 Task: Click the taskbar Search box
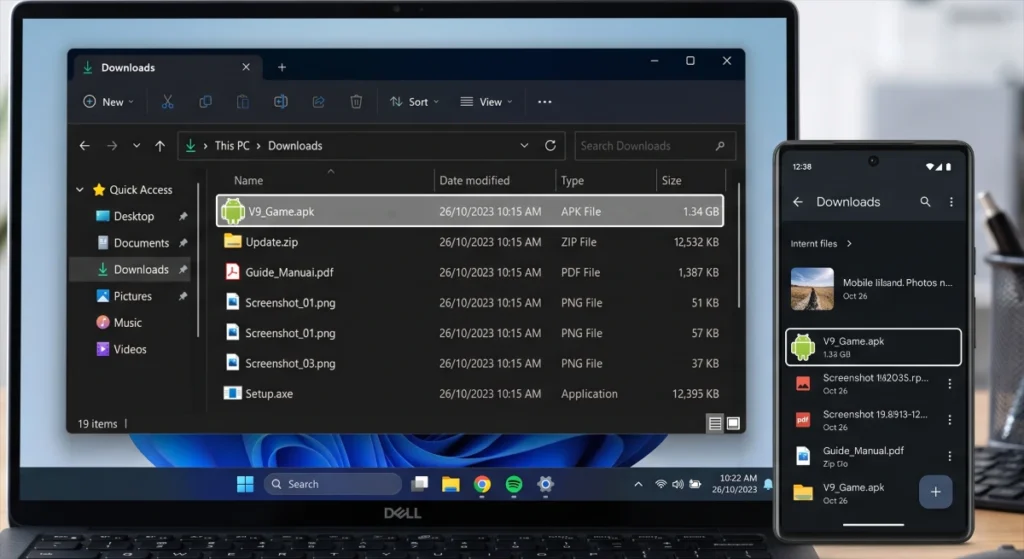[333, 484]
